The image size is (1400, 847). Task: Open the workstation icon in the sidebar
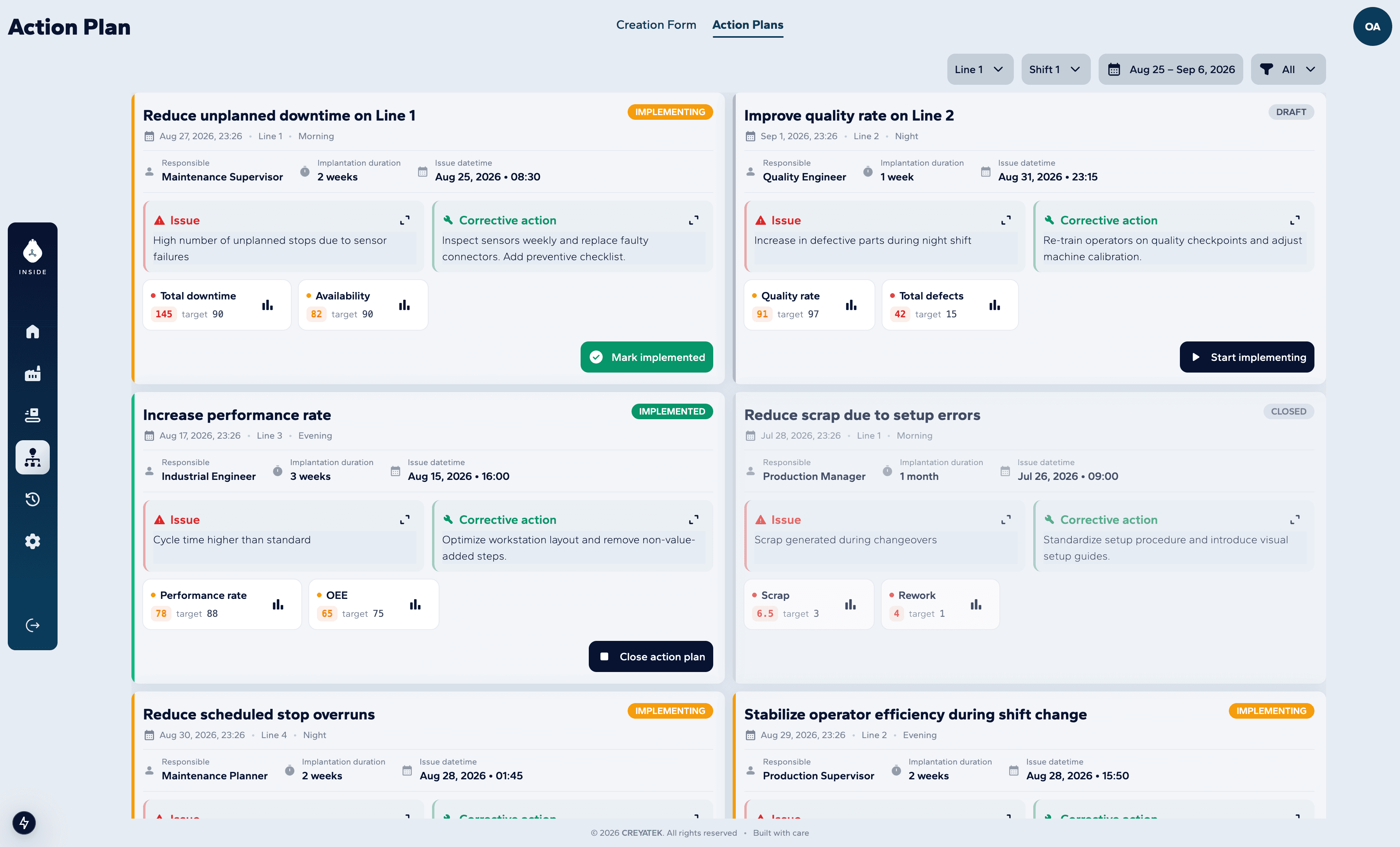(32, 415)
